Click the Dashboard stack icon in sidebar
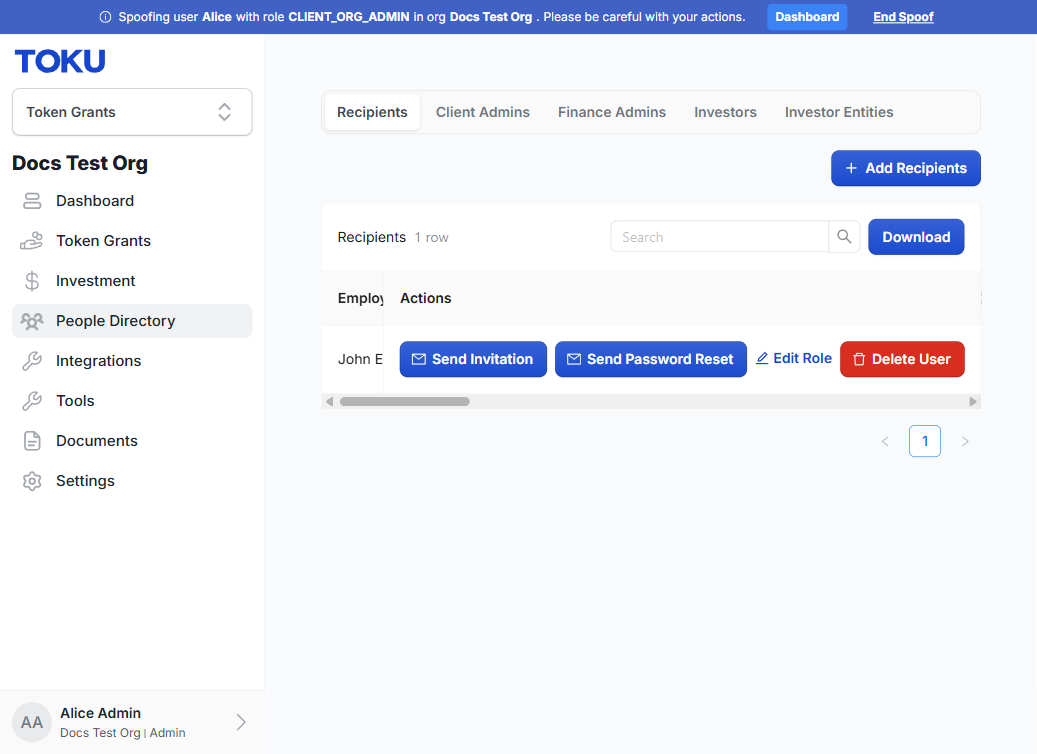Screen dimensions: 1037x754 tap(32, 201)
